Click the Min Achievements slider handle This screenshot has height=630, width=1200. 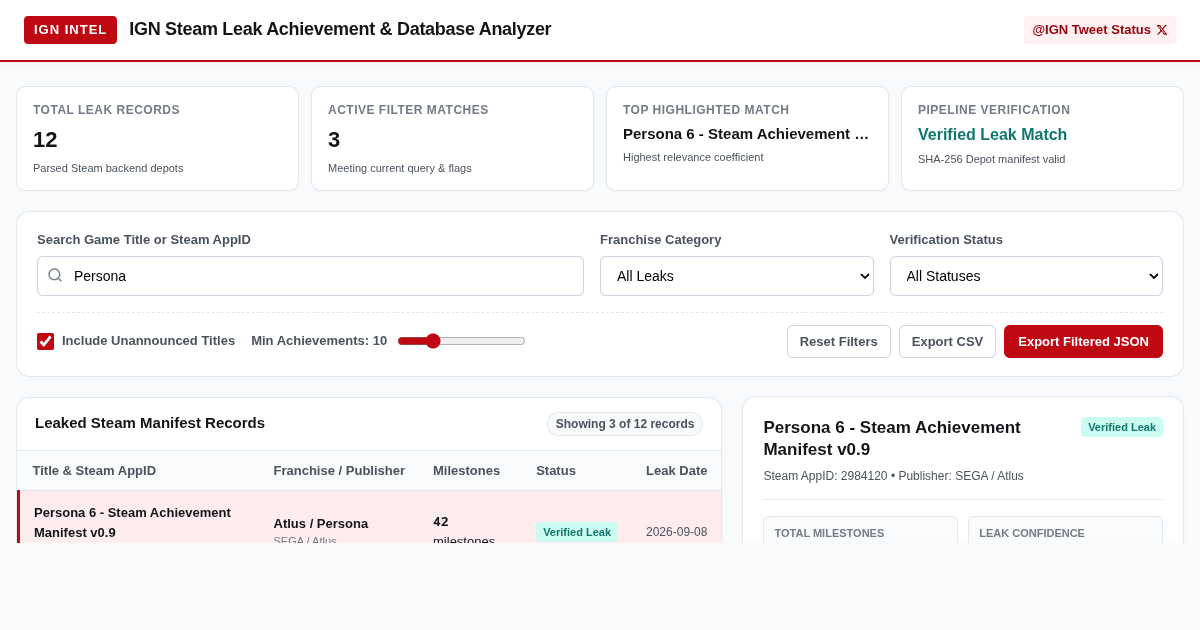coord(432,341)
